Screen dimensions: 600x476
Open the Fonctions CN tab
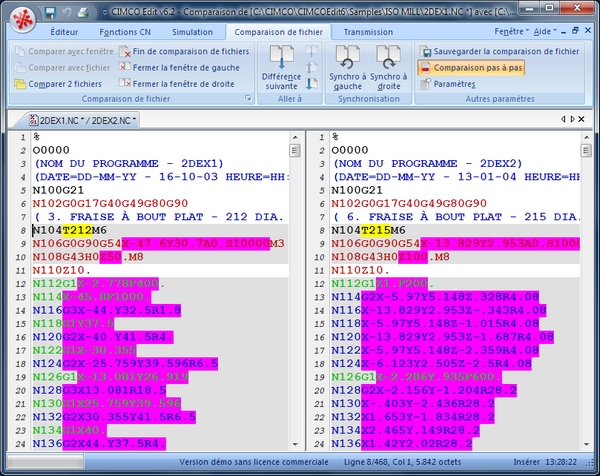(x=125, y=32)
